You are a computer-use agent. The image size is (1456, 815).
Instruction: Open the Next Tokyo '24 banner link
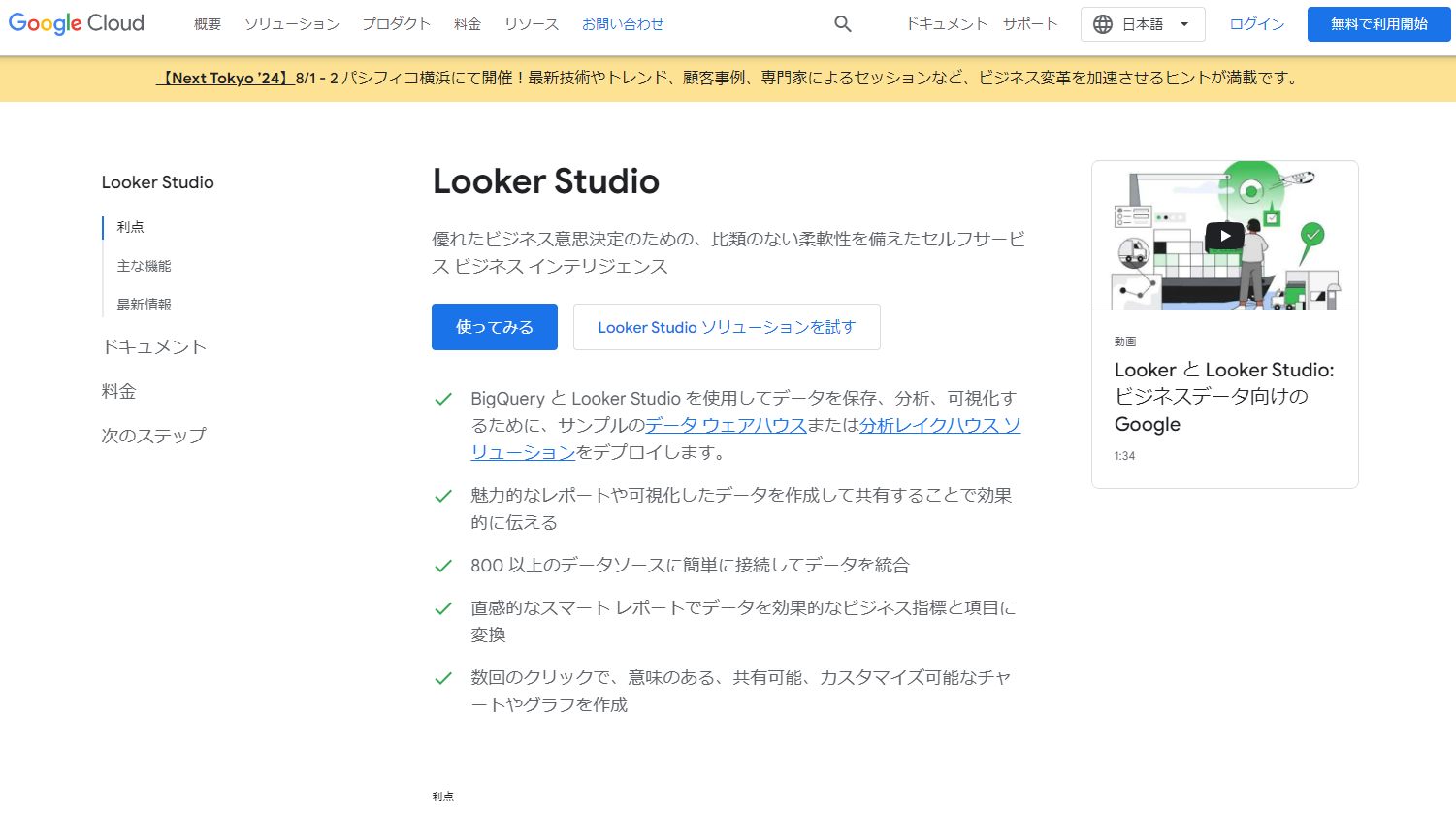point(226,78)
